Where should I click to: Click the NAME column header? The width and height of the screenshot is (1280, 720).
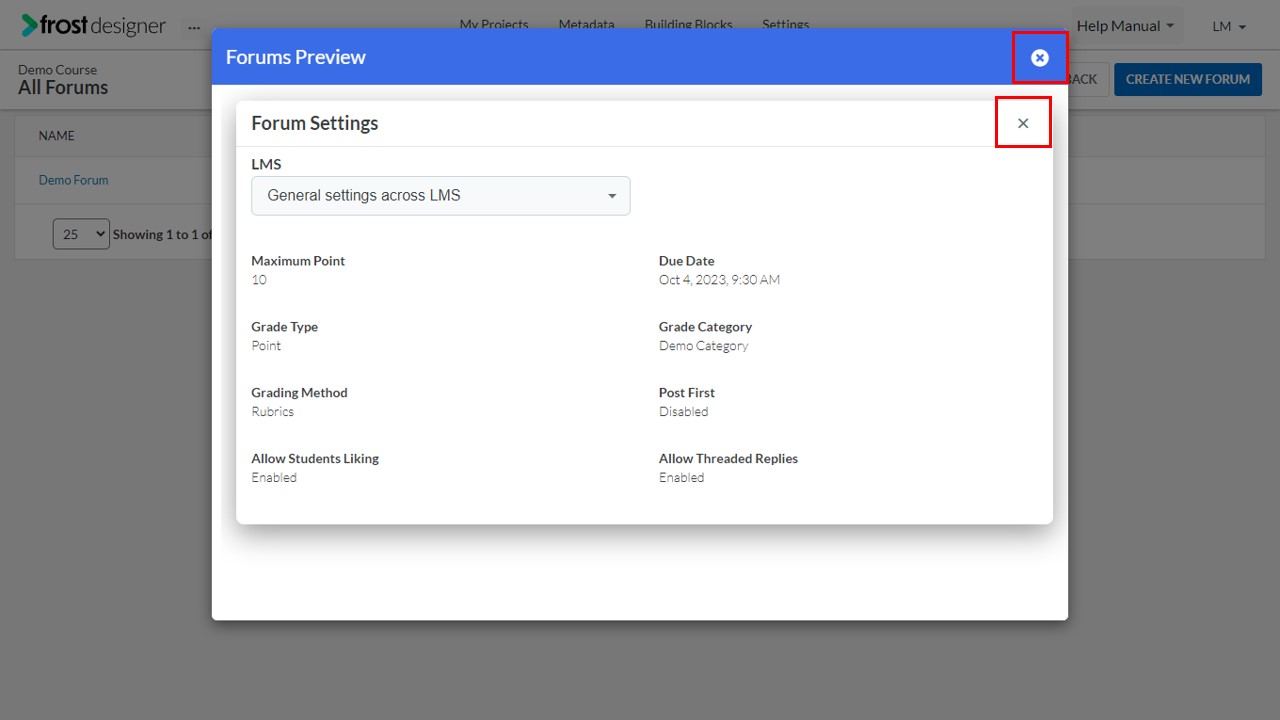57,136
